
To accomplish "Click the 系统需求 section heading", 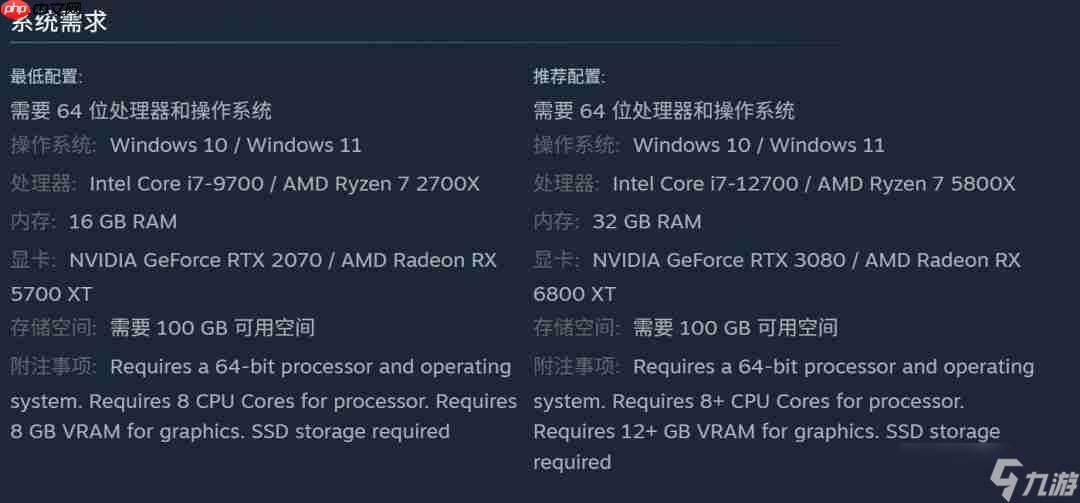I will coord(59,21).
